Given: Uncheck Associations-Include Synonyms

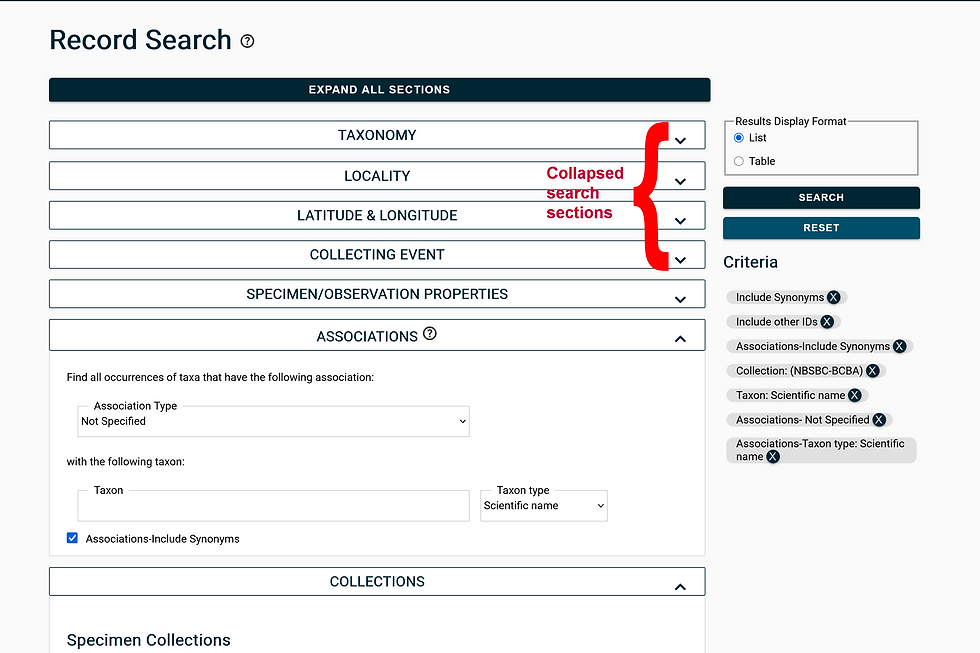Looking at the screenshot, I should tap(72, 537).
